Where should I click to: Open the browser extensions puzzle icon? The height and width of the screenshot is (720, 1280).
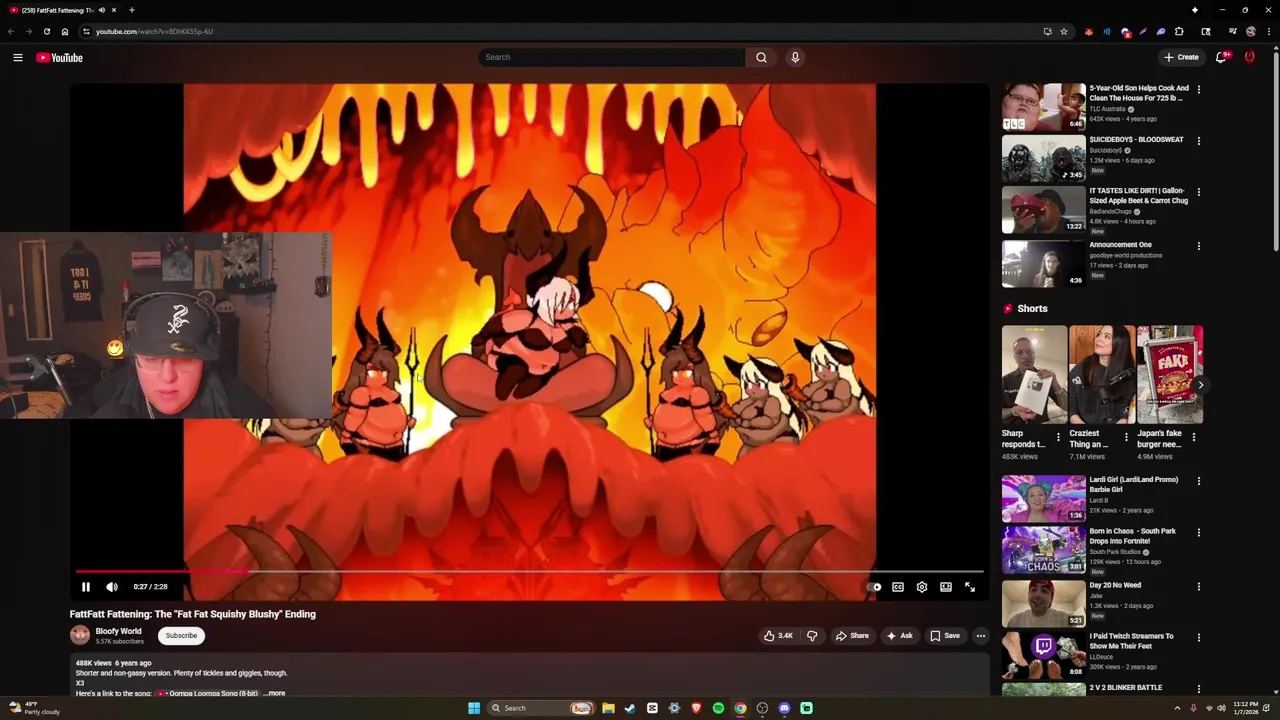tap(1179, 31)
